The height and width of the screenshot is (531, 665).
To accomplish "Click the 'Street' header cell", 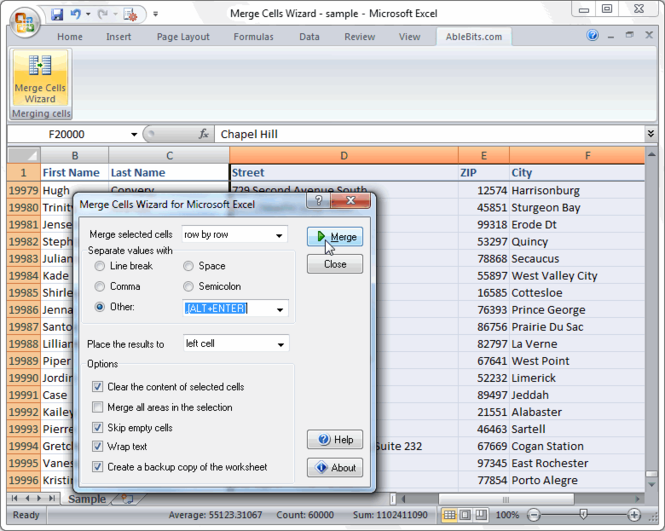I will [344, 173].
